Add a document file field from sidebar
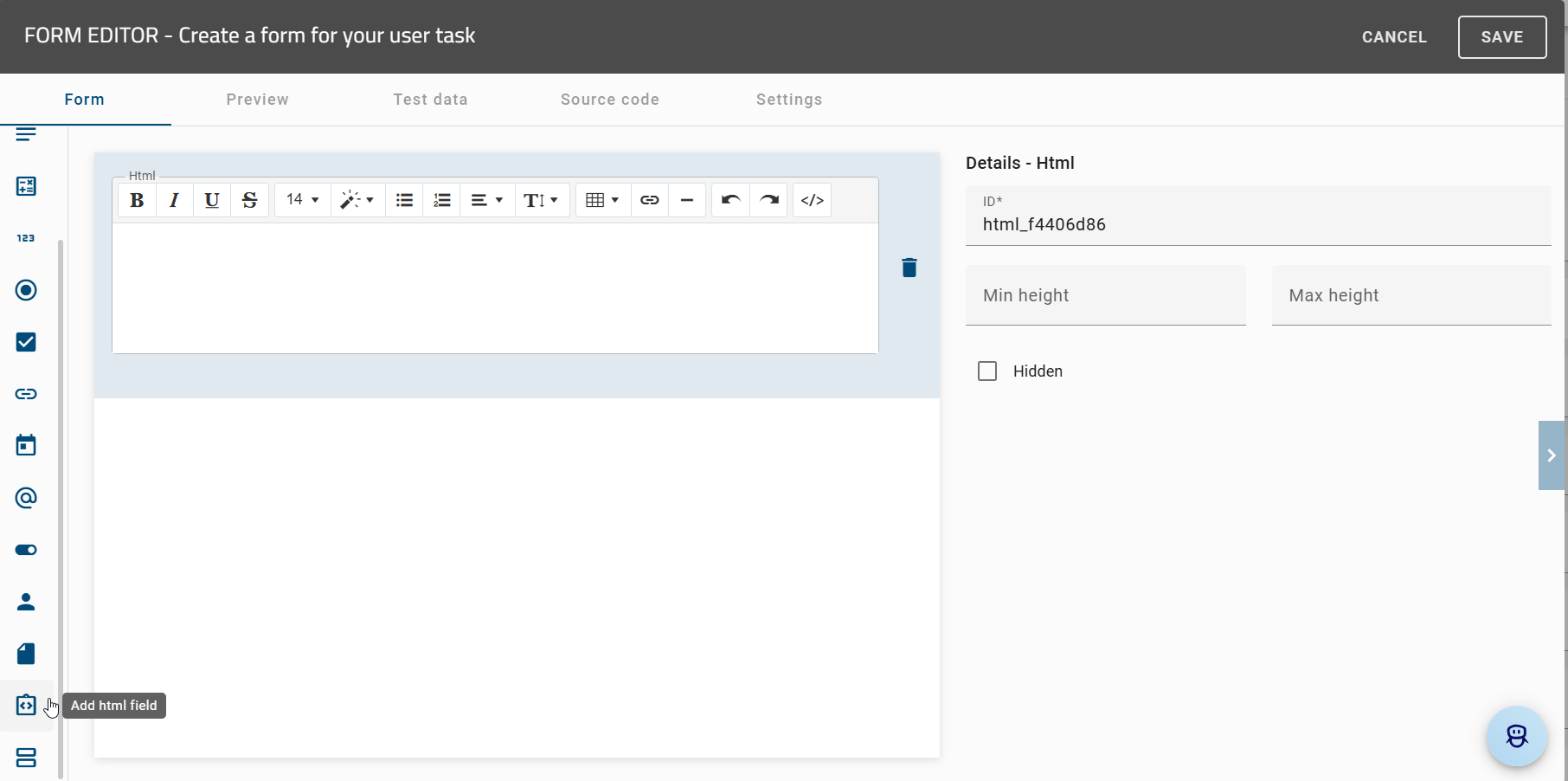The height and width of the screenshot is (781, 1568). [x=26, y=654]
